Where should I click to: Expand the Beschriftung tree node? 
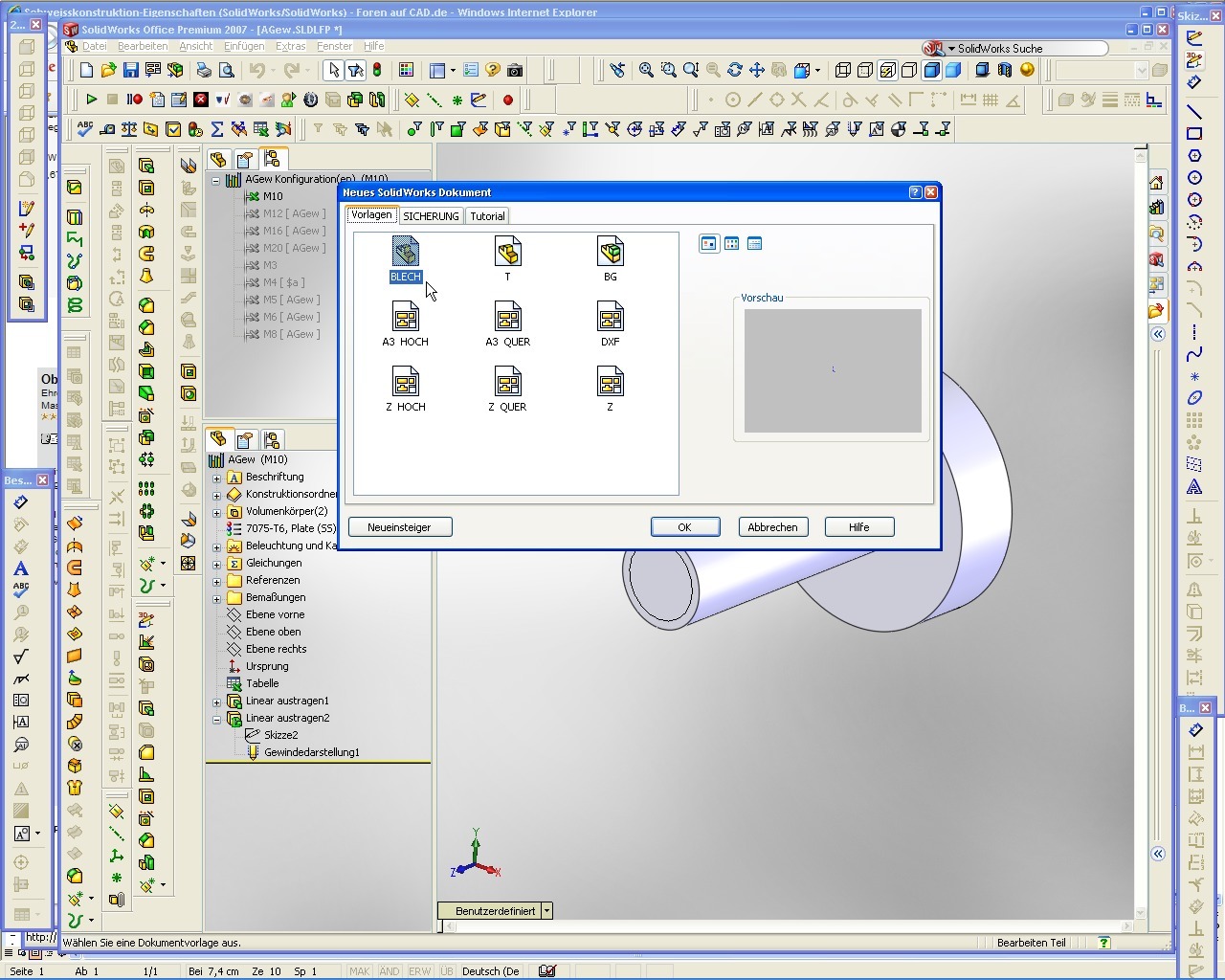[216, 478]
